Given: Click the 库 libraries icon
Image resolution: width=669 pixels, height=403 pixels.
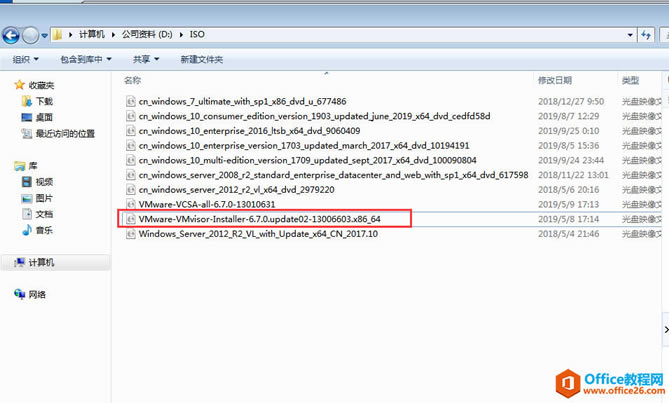Looking at the screenshot, I should 19,165.
